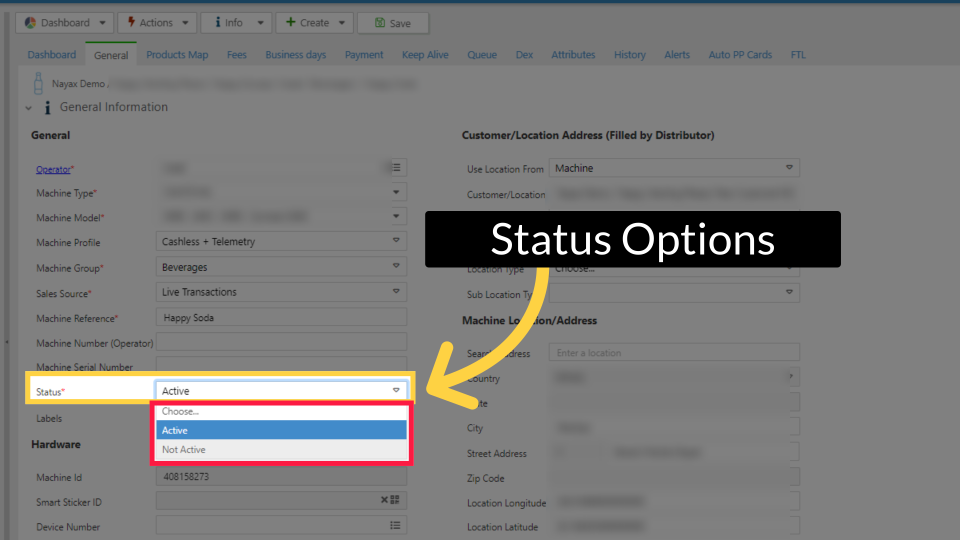Click the Smart Sticker ID QR icon
Screen dimensions: 960x540
coord(395,500)
